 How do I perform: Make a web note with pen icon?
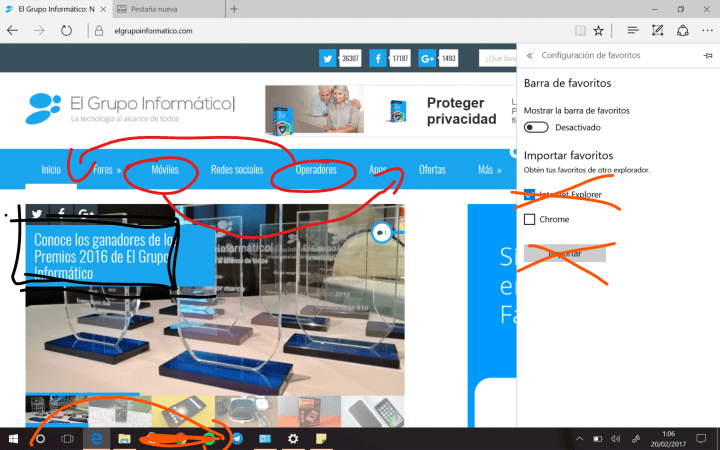coord(658,31)
